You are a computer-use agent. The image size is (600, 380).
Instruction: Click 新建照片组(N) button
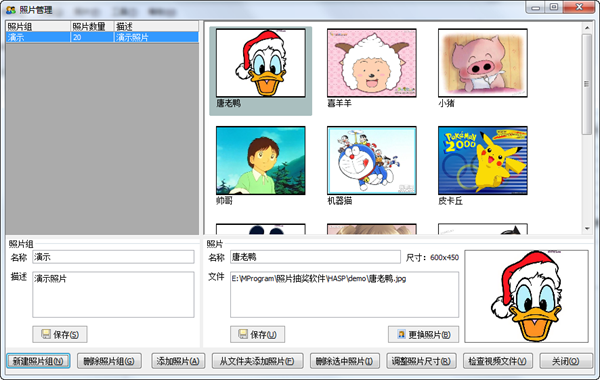pos(38,361)
